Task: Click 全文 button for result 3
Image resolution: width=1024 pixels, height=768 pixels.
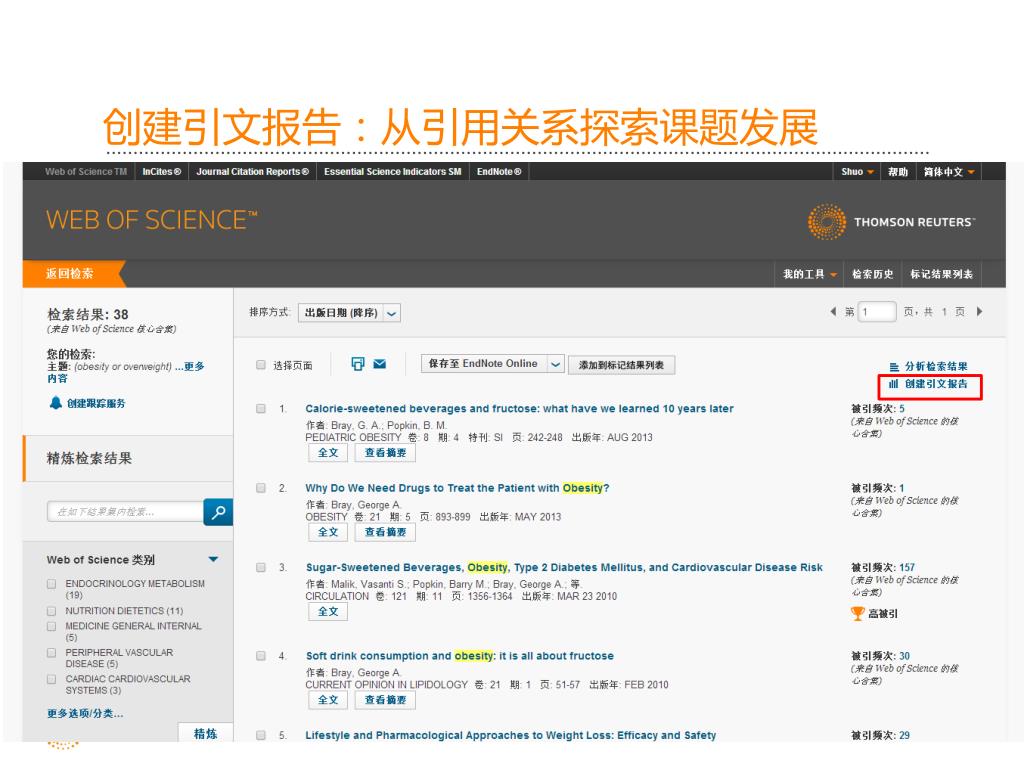Action: [328, 612]
